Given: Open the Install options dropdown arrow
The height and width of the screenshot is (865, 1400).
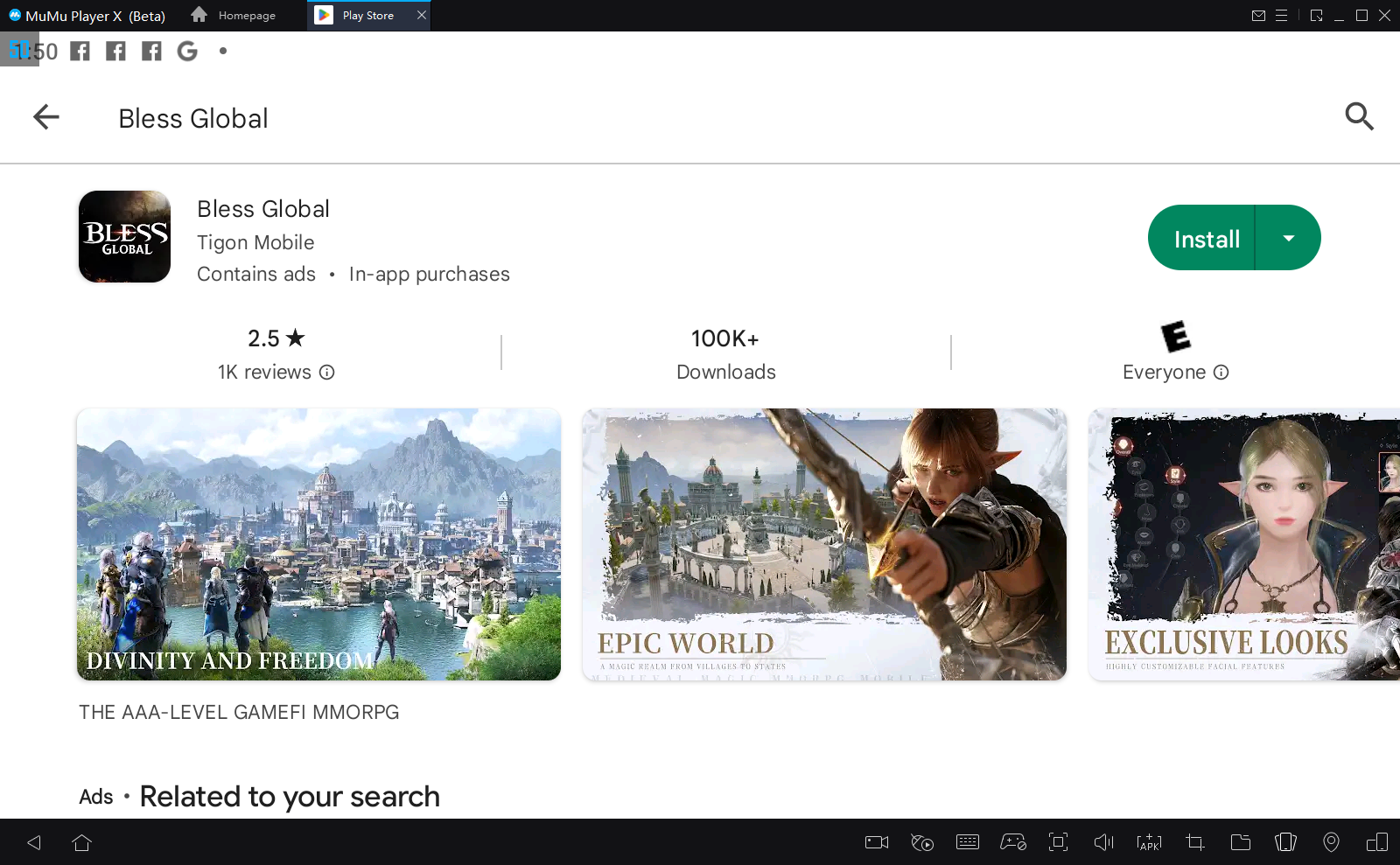Looking at the screenshot, I should (x=1287, y=237).
